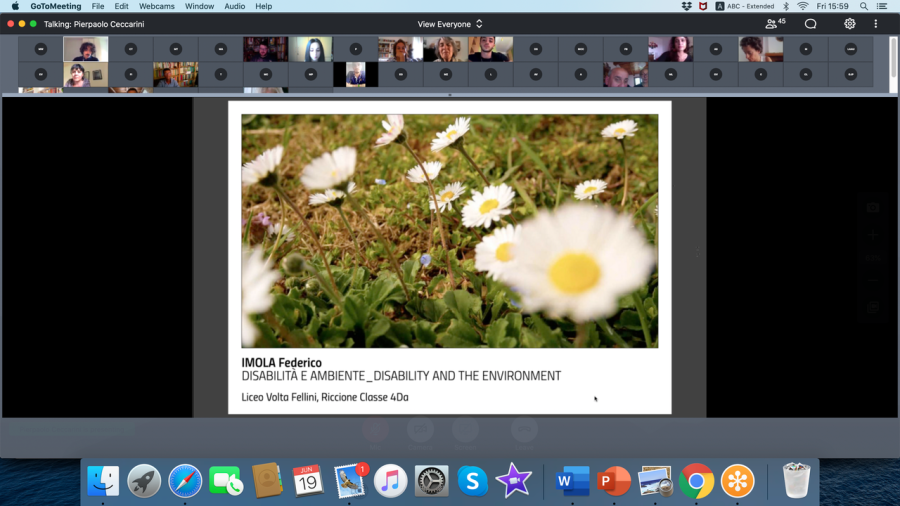
Task: Open the Apple menu
Action: tap(15, 6)
